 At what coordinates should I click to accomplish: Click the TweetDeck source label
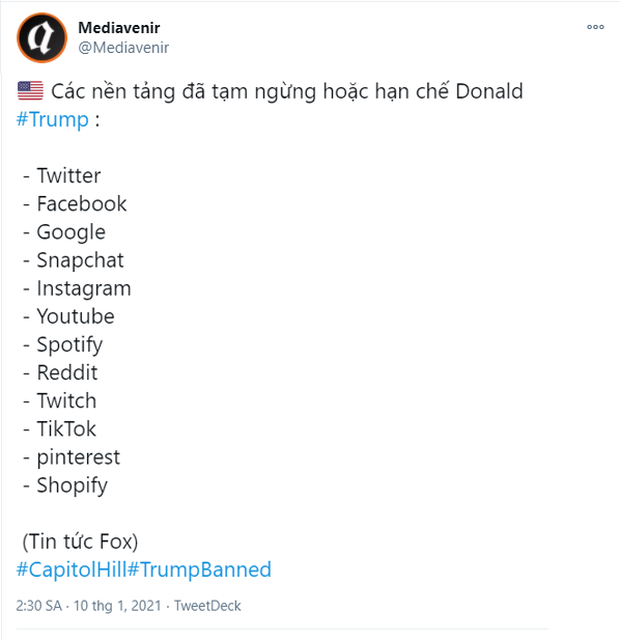point(208,606)
